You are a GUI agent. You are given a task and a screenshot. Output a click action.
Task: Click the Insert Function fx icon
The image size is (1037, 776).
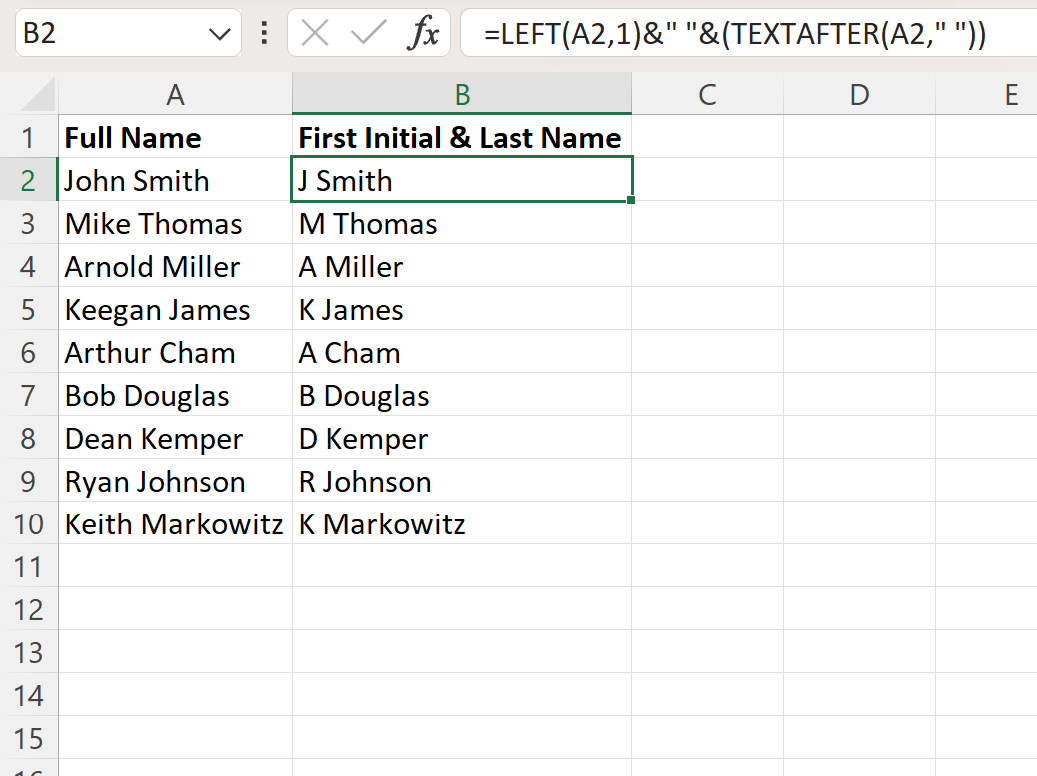(x=425, y=33)
